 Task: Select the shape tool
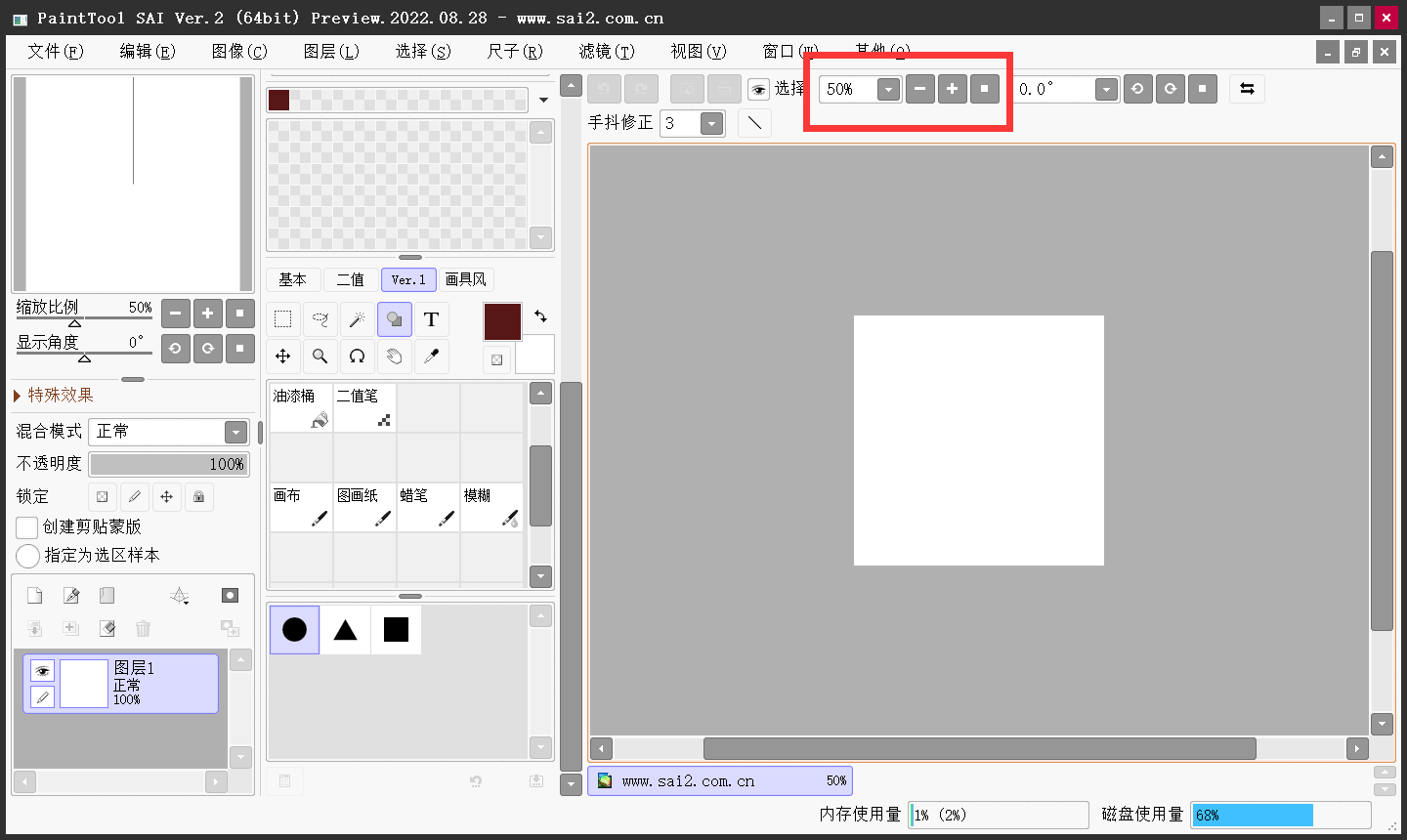pyautogui.click(x=395, y=319)
